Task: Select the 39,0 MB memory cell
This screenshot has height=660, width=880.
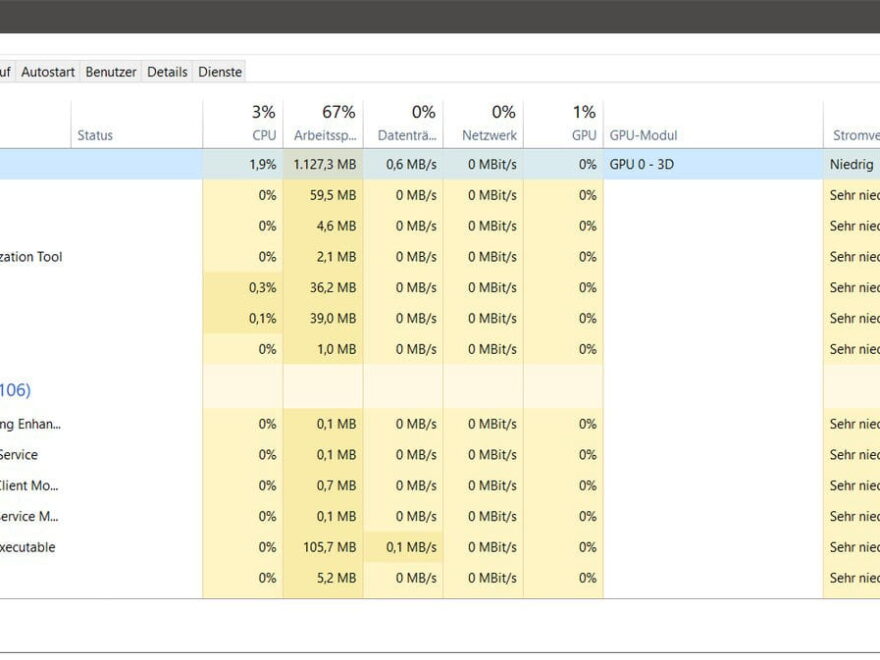Action: [323, 319]
